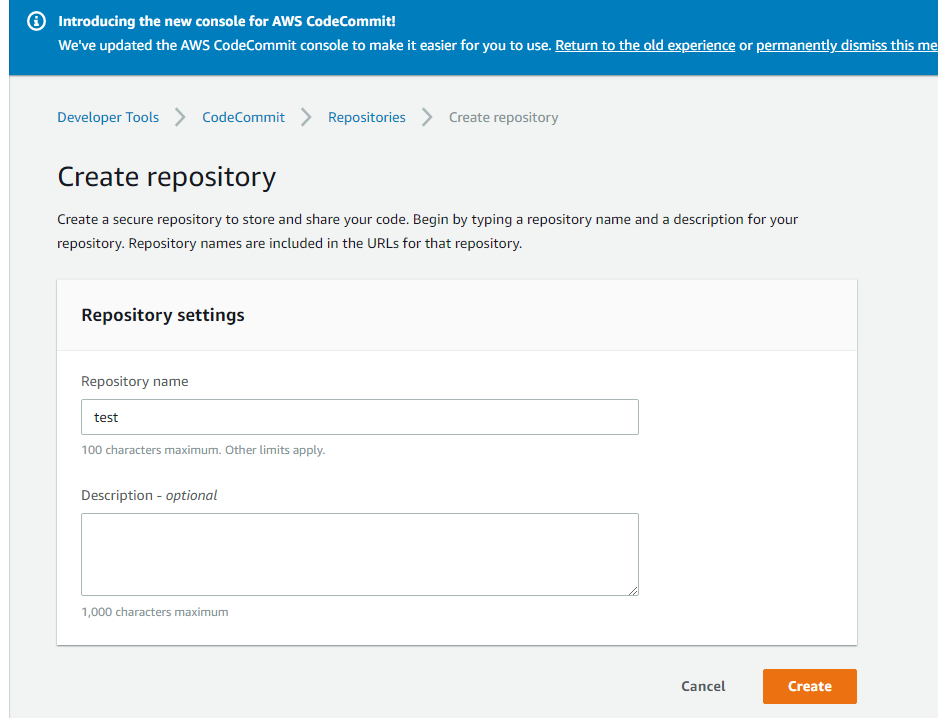Viewport: 938px width, 718px height.
Task: Click the 100 characters maximum hint text
Action: (203, 450)
